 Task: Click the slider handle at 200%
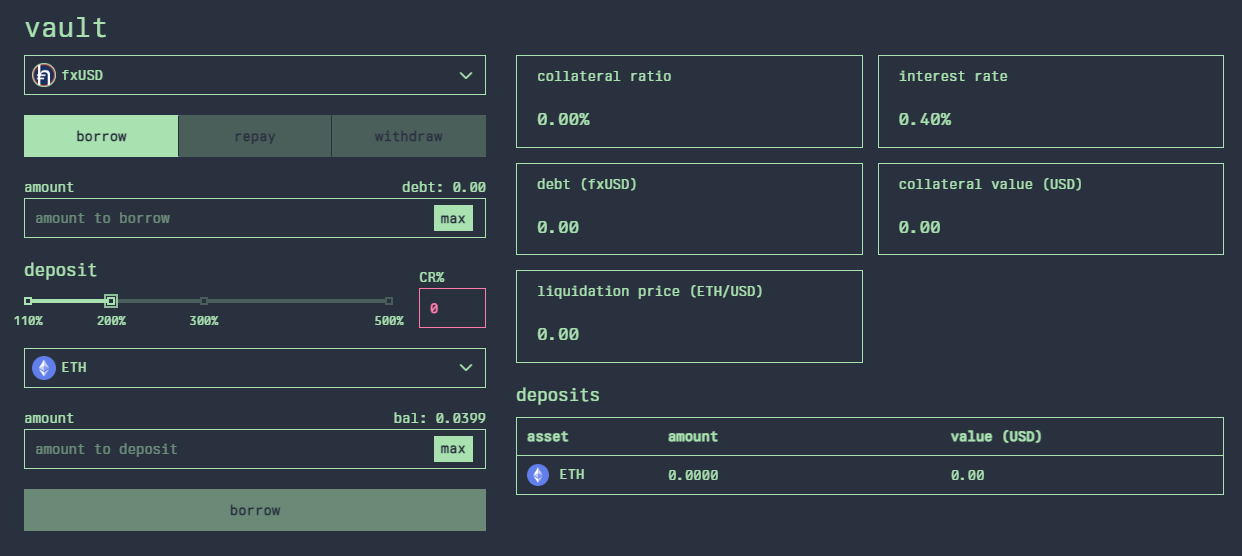(111, 301)
